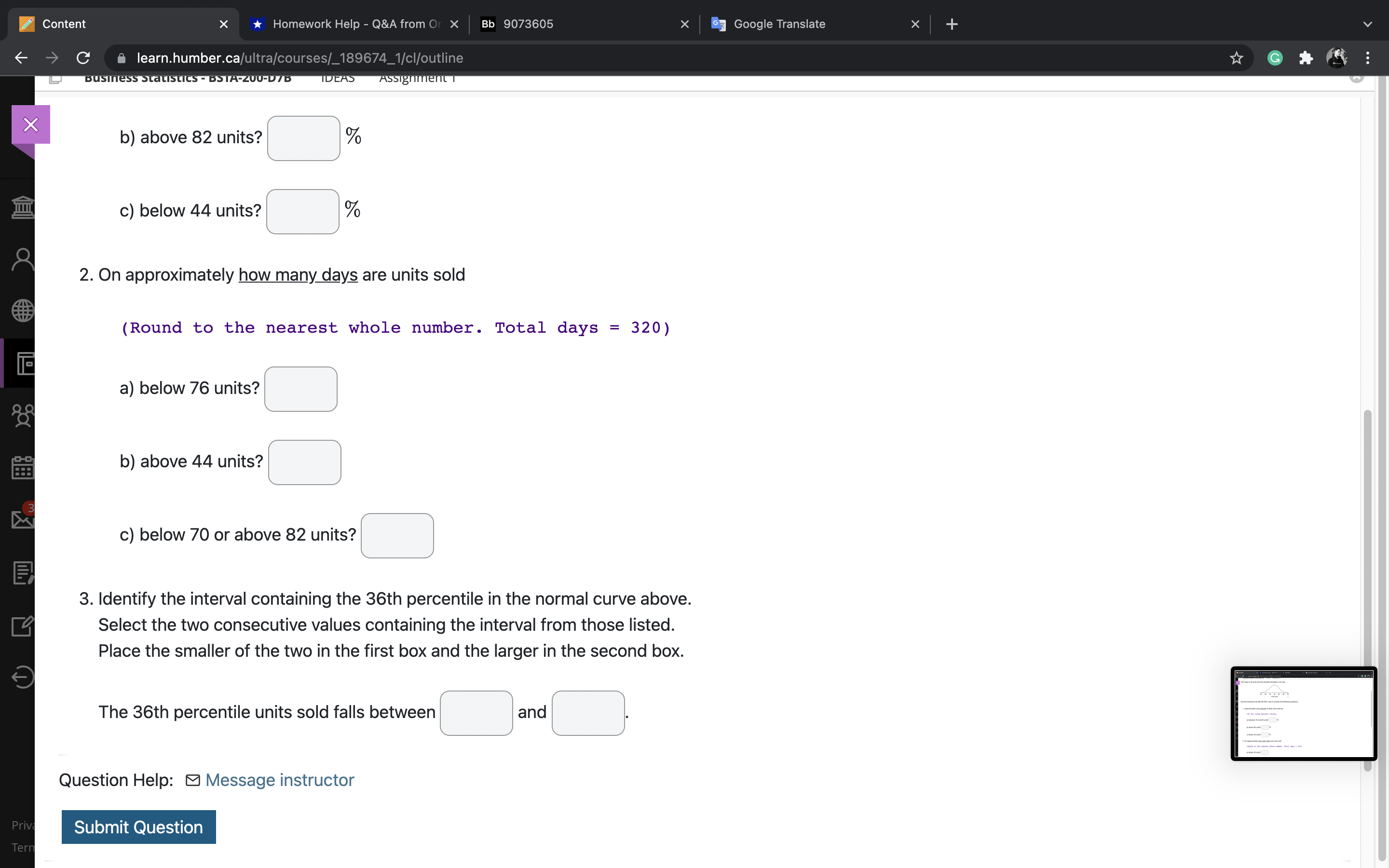Click the Assignment 1 breadcrumb text
1389x868 pixels.
[417, 79]
